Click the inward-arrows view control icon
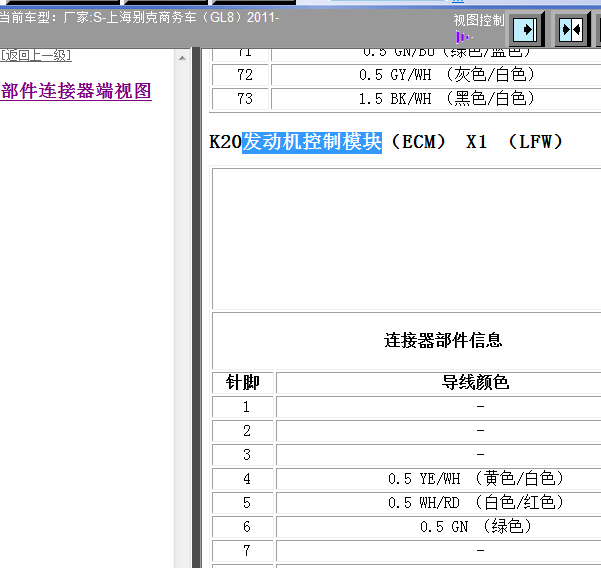This screenshot has height=568, width=601. coord(571,30)
